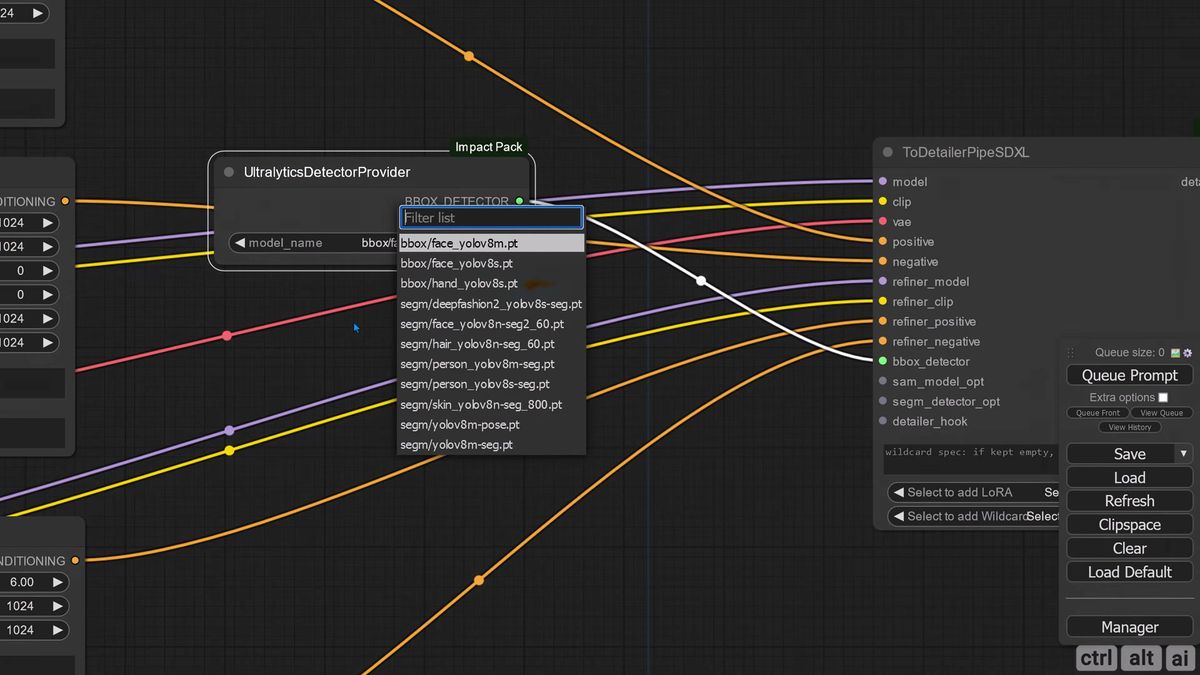Open Clipspace
Viewport: 1200px width, 675px height.
1129,524
